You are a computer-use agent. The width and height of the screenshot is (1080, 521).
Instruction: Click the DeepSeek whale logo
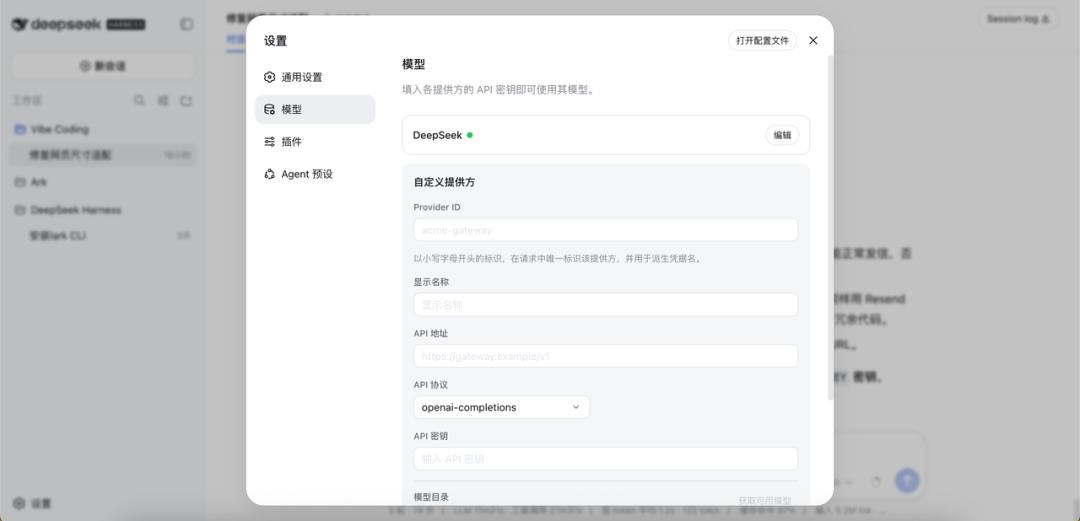coord(19,24)
